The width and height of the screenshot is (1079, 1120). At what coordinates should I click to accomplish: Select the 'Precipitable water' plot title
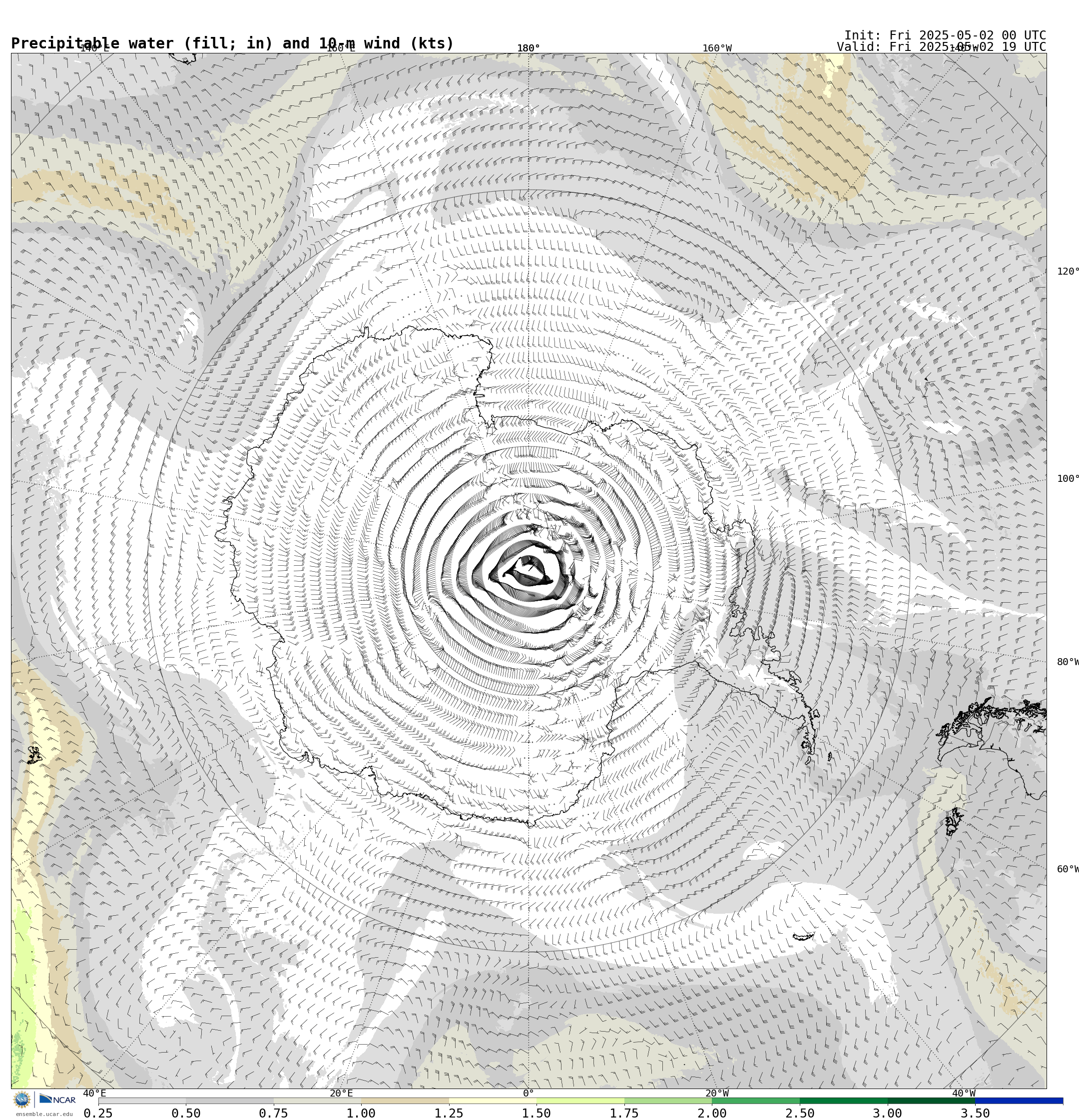[x=232, y=43]
